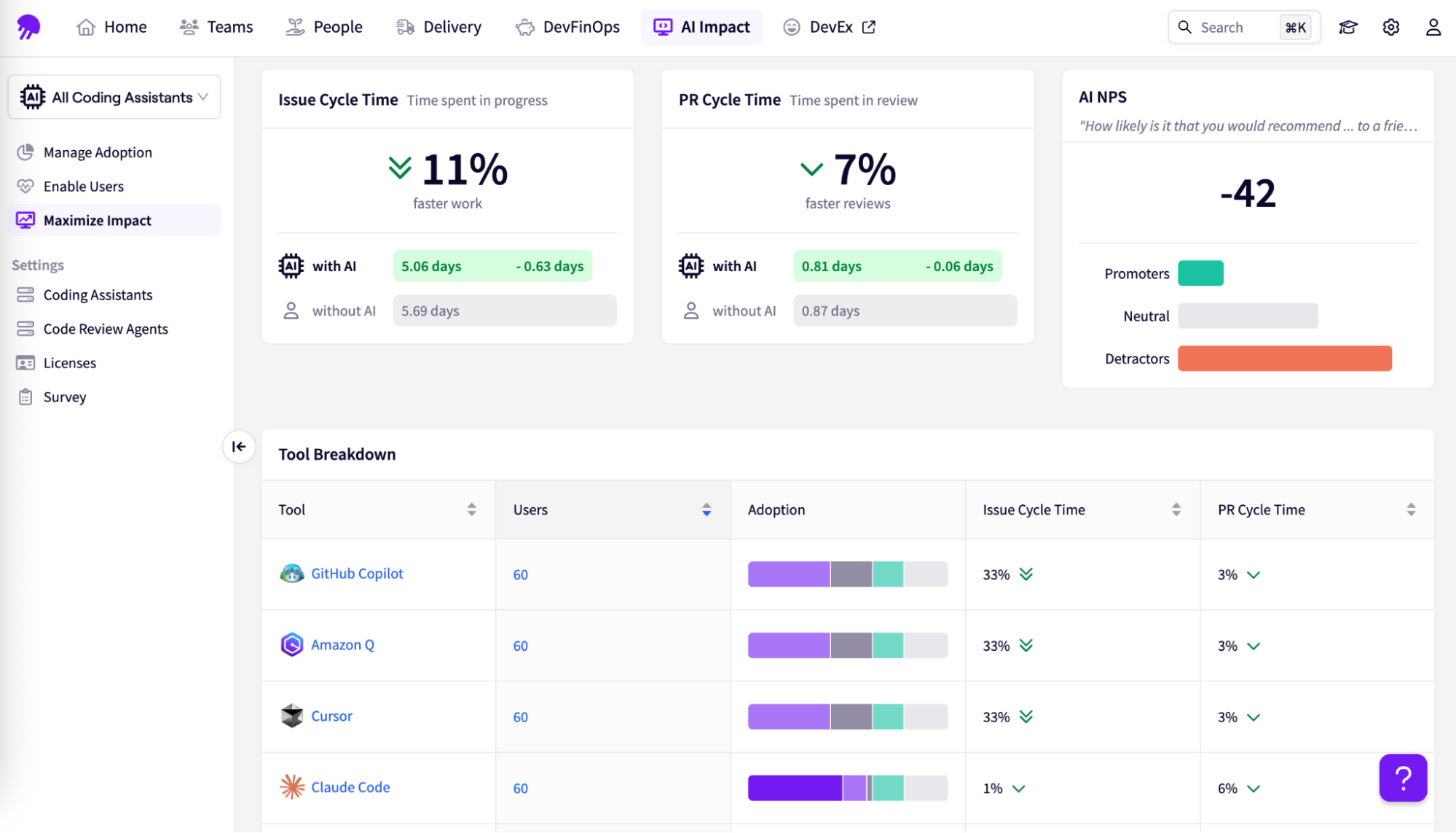Open the graduation cap learning icon
Screen dimensions: 1456x833
1347,27
